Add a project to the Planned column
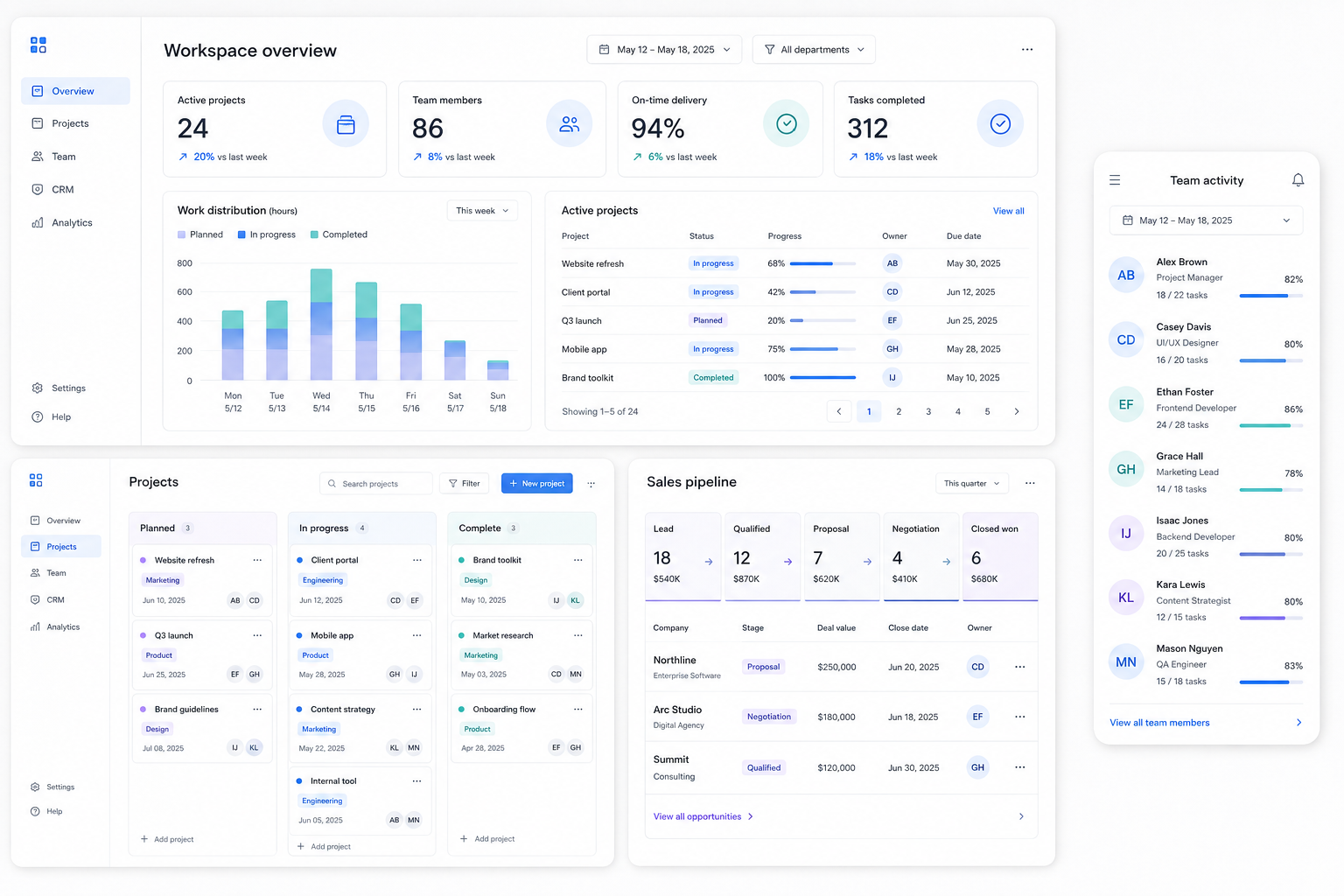 pos(167,839)
